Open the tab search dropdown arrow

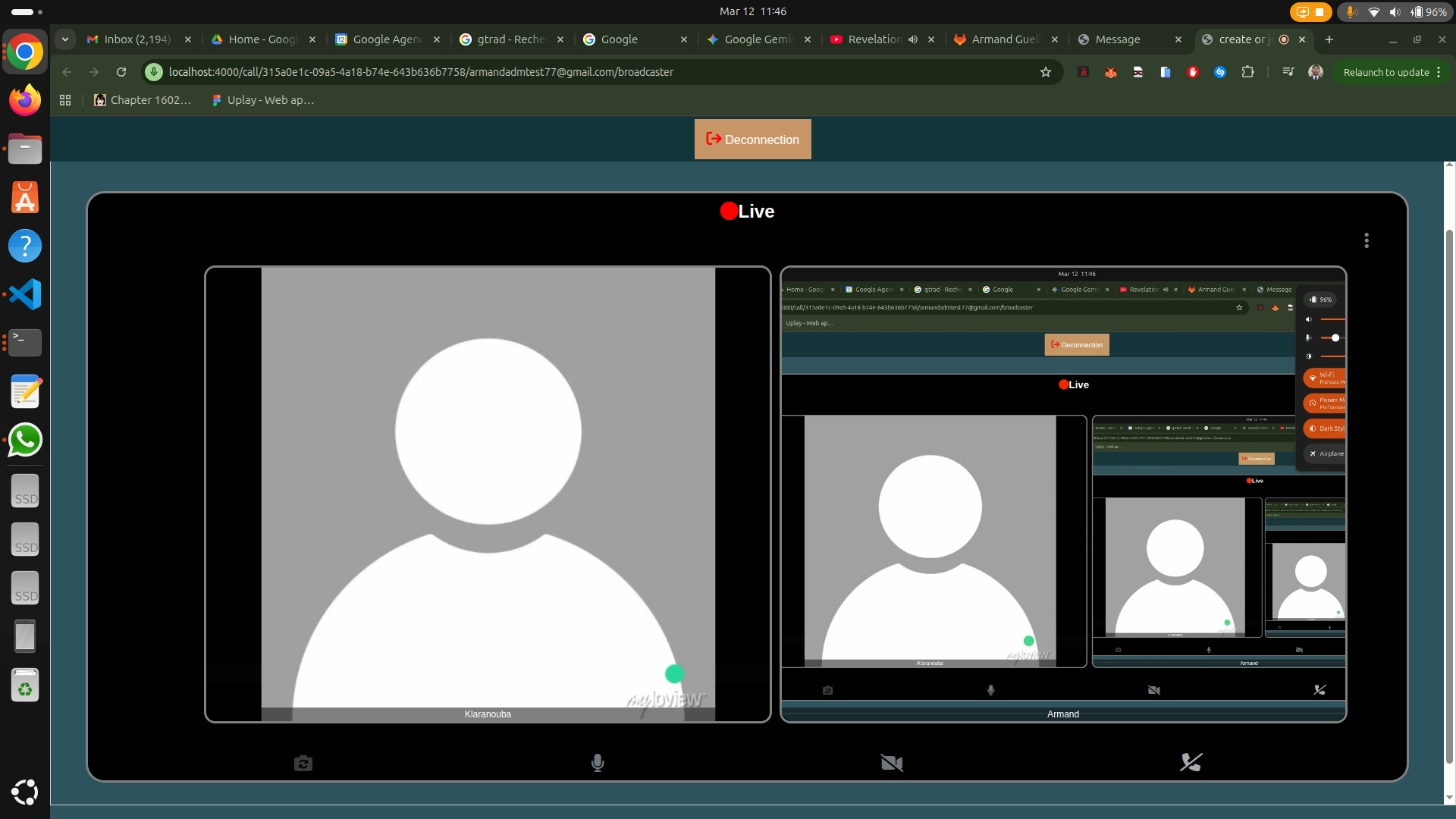pyautogui.click(x=65, y=39)
